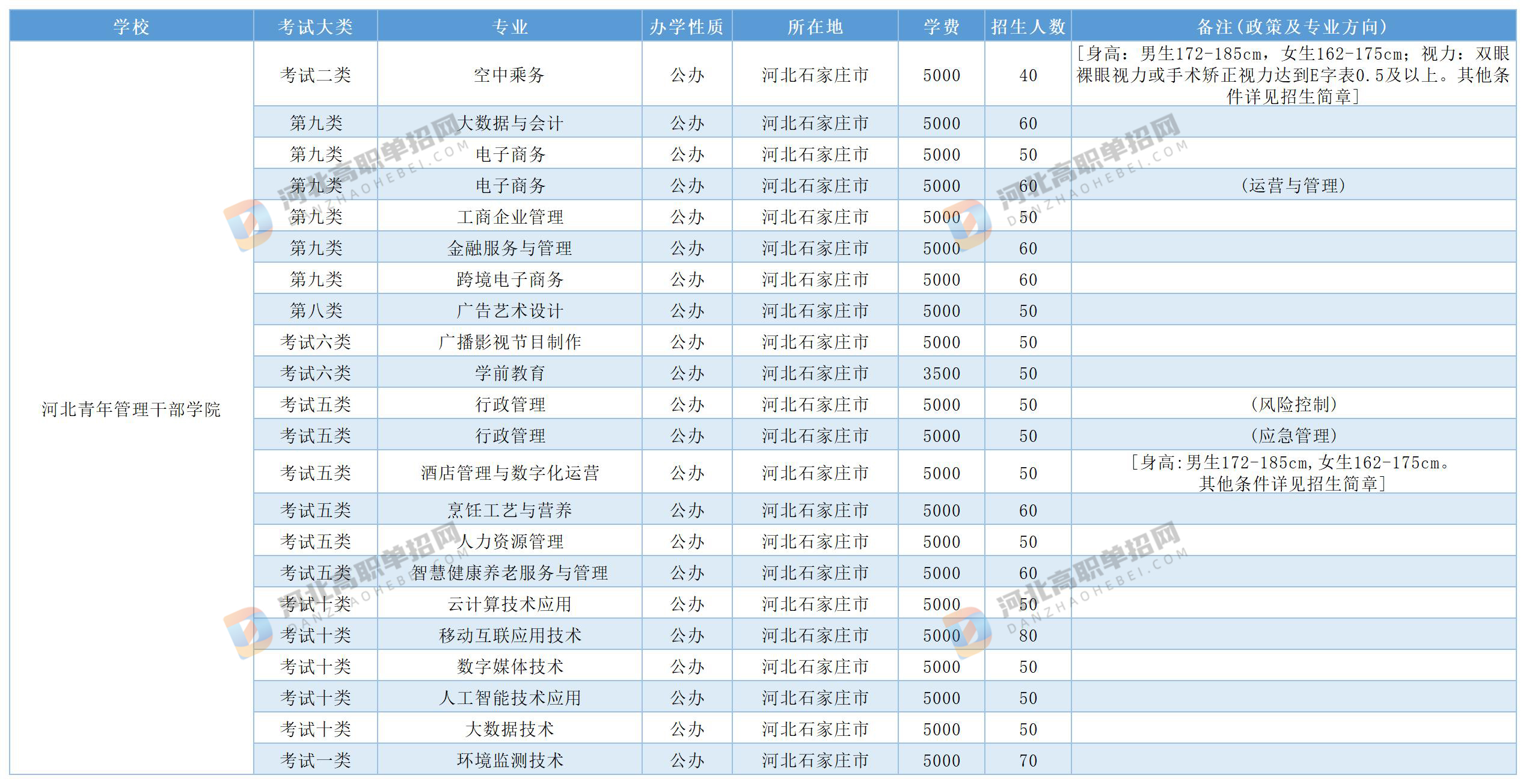This screenshot has height=784, width=1526.
Task: Click the 考试一类 category cell
Action: pyautogui.click(x=315, y=760)
